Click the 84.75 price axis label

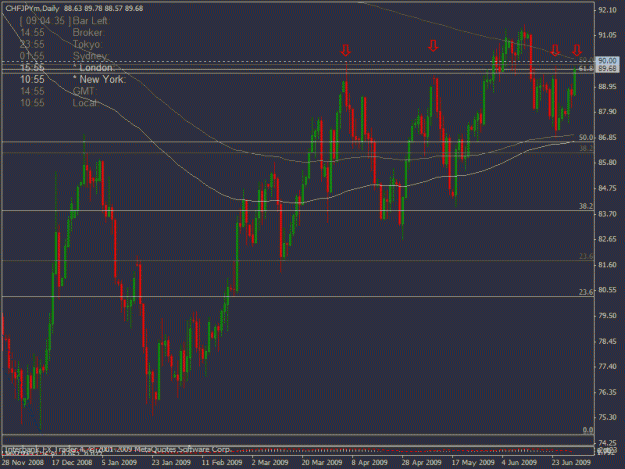(x=607, y=188)
